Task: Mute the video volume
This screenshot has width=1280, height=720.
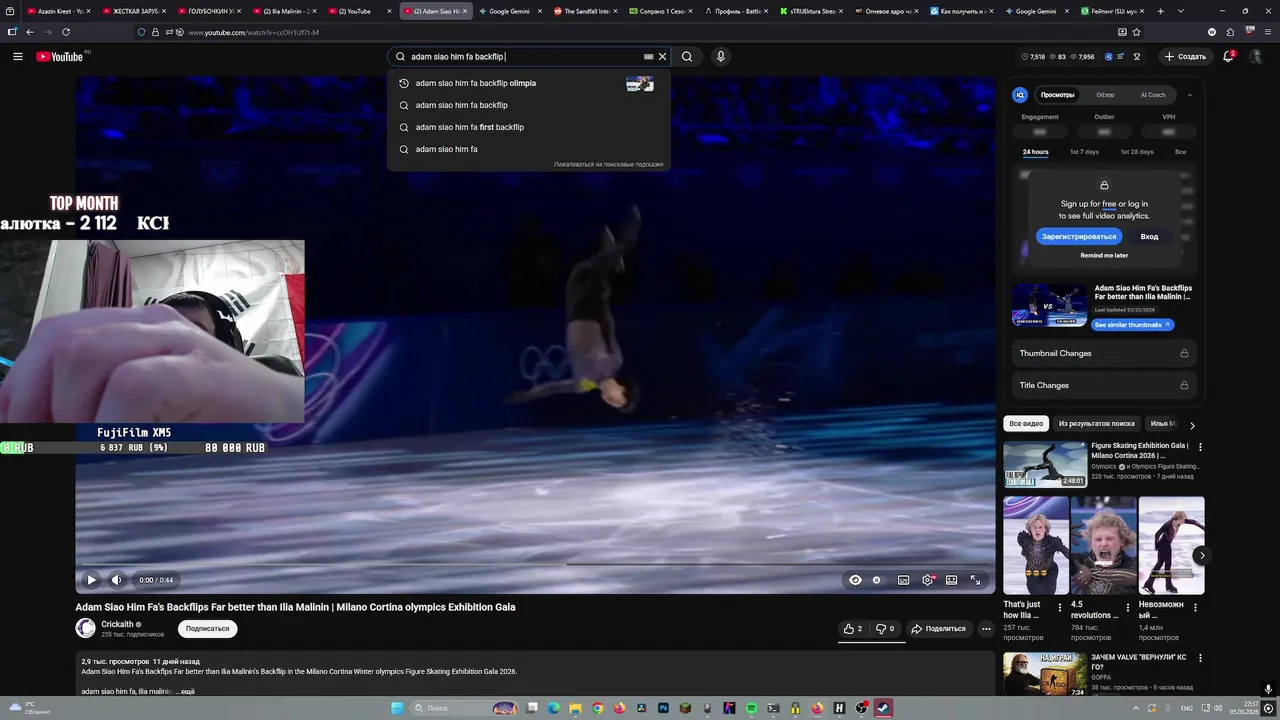Action: pyautogui.click(x=116, y=580)
